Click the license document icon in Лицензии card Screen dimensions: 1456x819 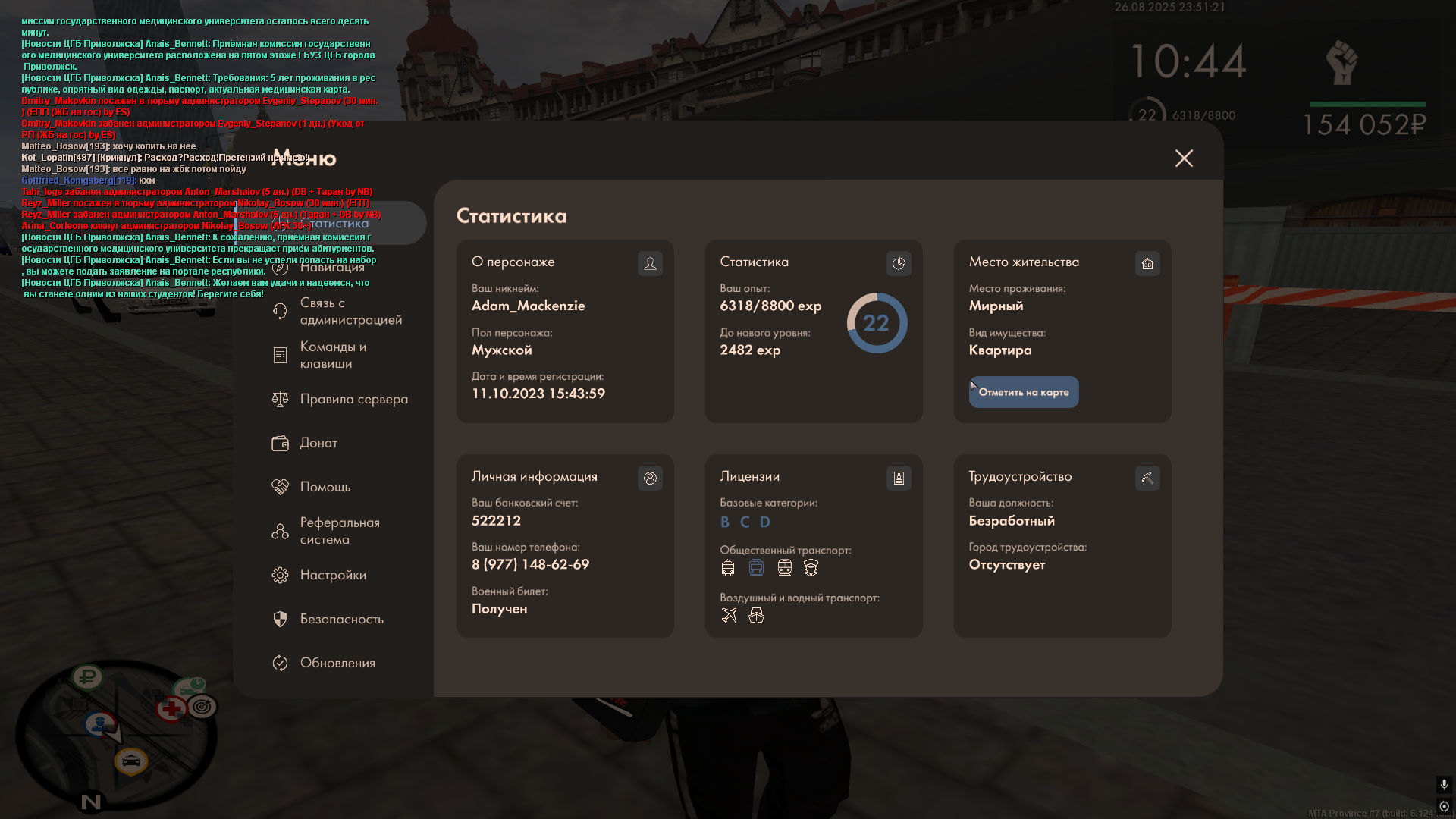pyautogui.click(x=899, y=478)
